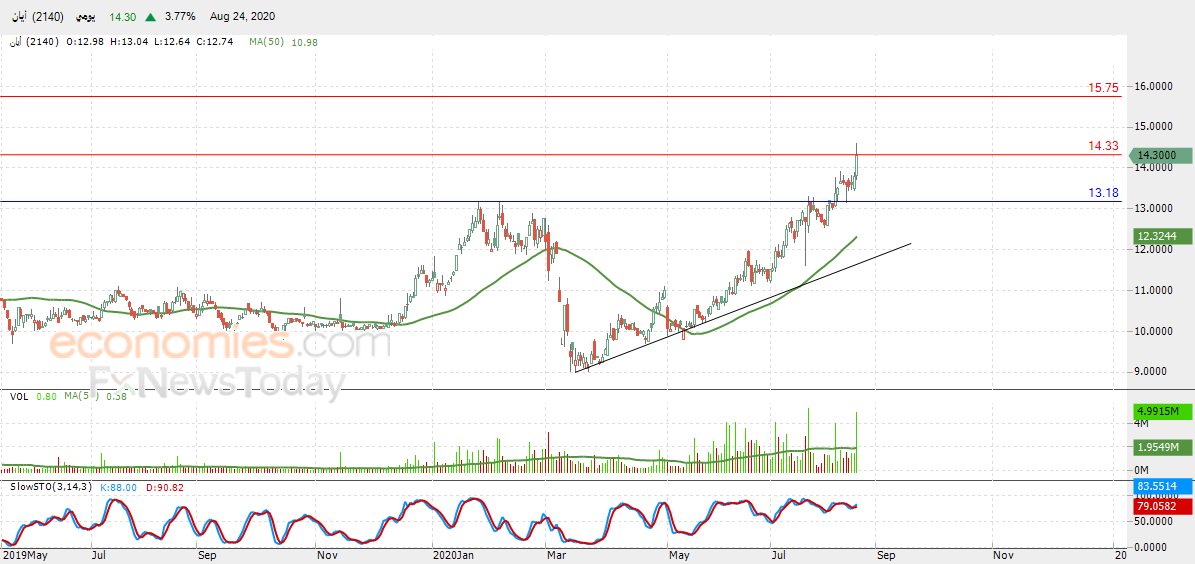The width and height of the screenshot is (1195, 564).
Task: Click the 15.75 resistance level label
Action: pos(1104,88)
